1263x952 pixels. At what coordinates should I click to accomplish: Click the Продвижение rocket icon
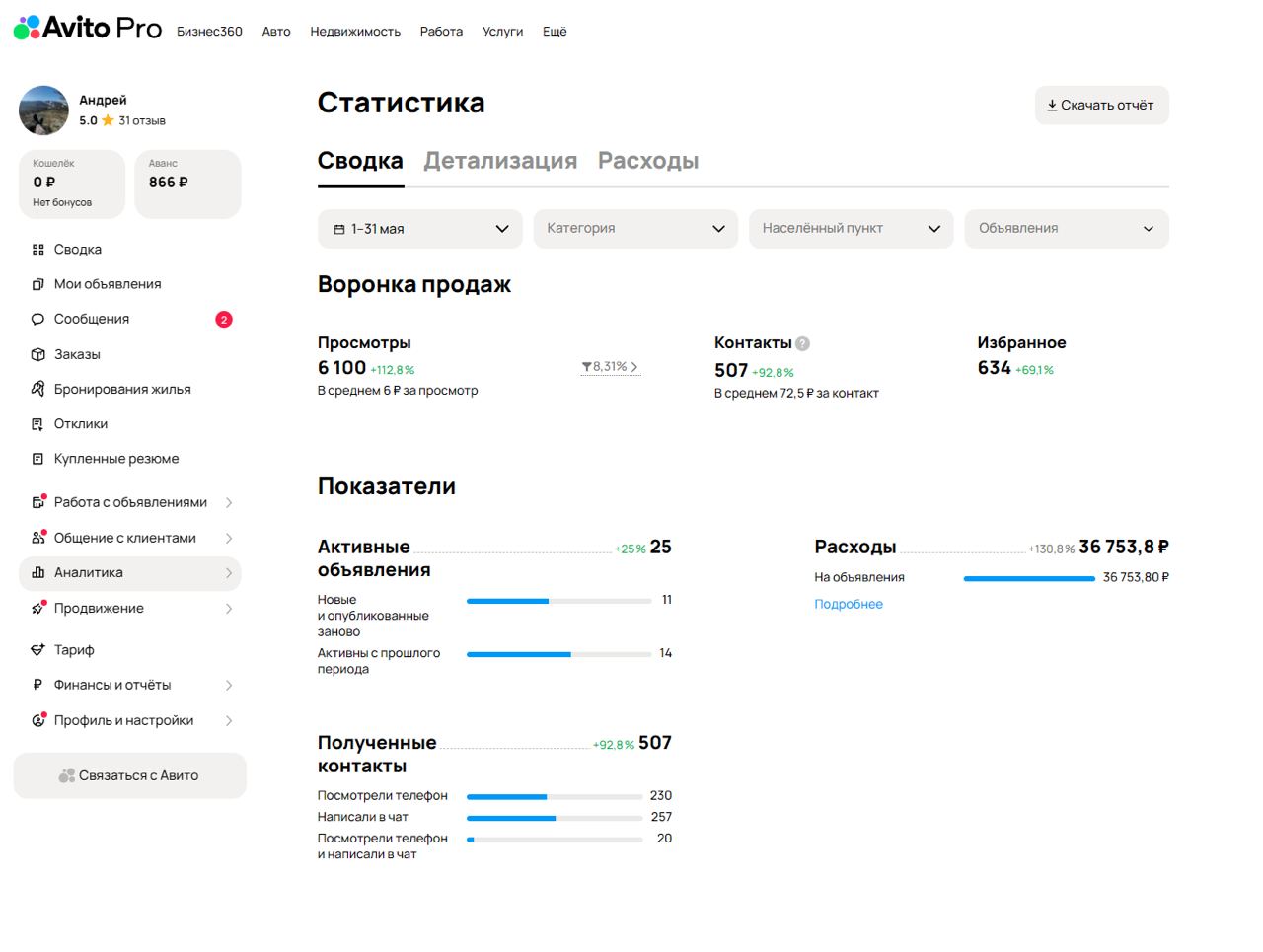[38, 608]
